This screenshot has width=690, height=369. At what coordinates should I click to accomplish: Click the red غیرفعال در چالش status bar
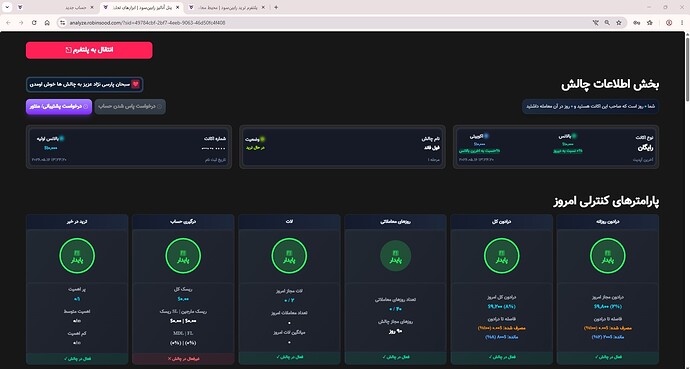[x=183, y=358]
